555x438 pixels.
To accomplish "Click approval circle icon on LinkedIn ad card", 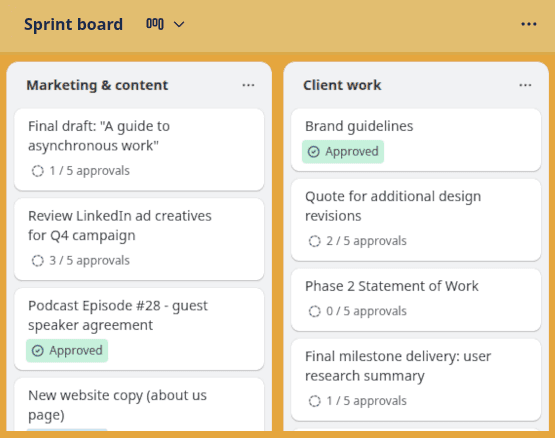I will coord(38,261).
